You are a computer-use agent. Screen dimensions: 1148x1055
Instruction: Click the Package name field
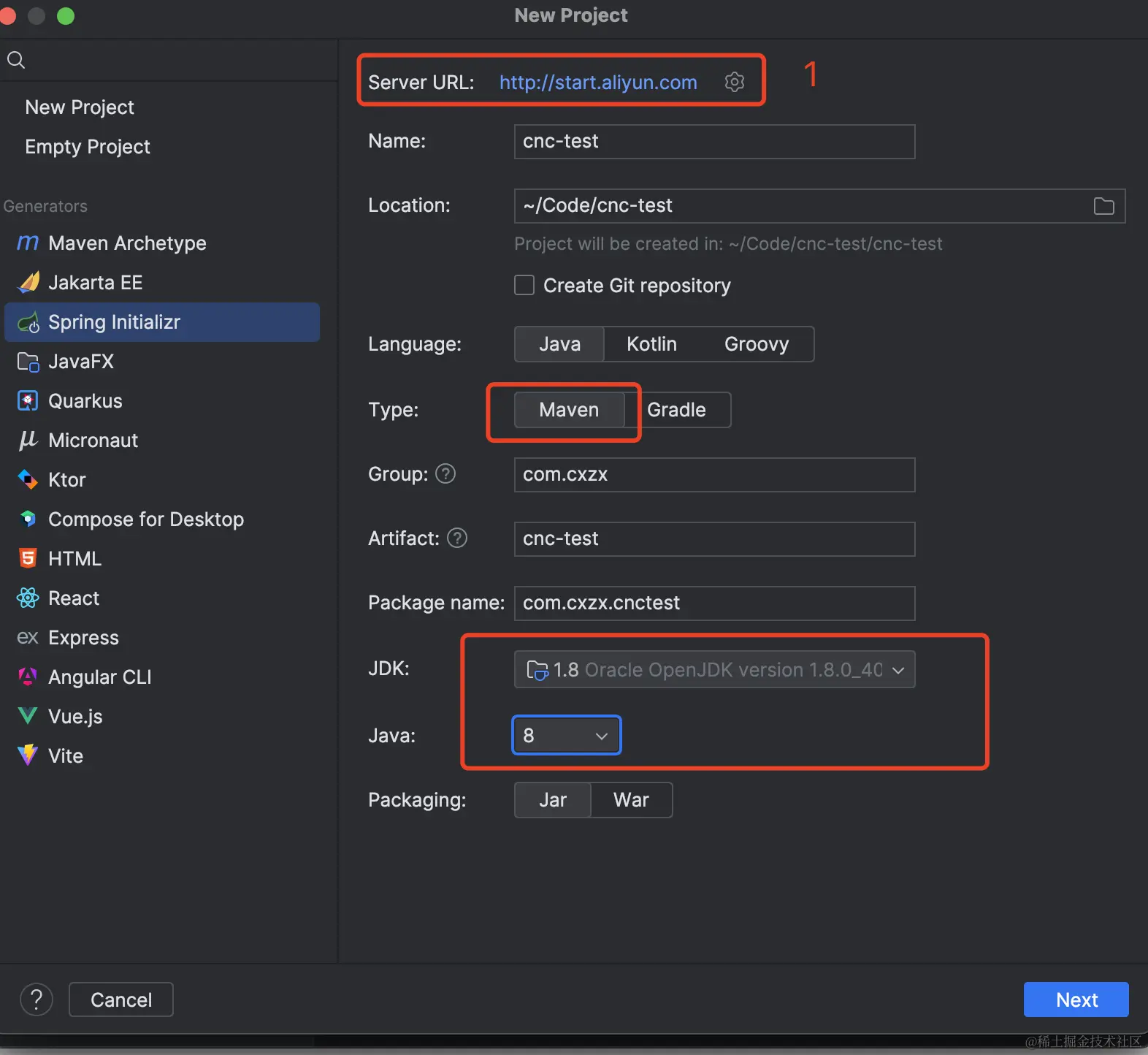(714, 603)
